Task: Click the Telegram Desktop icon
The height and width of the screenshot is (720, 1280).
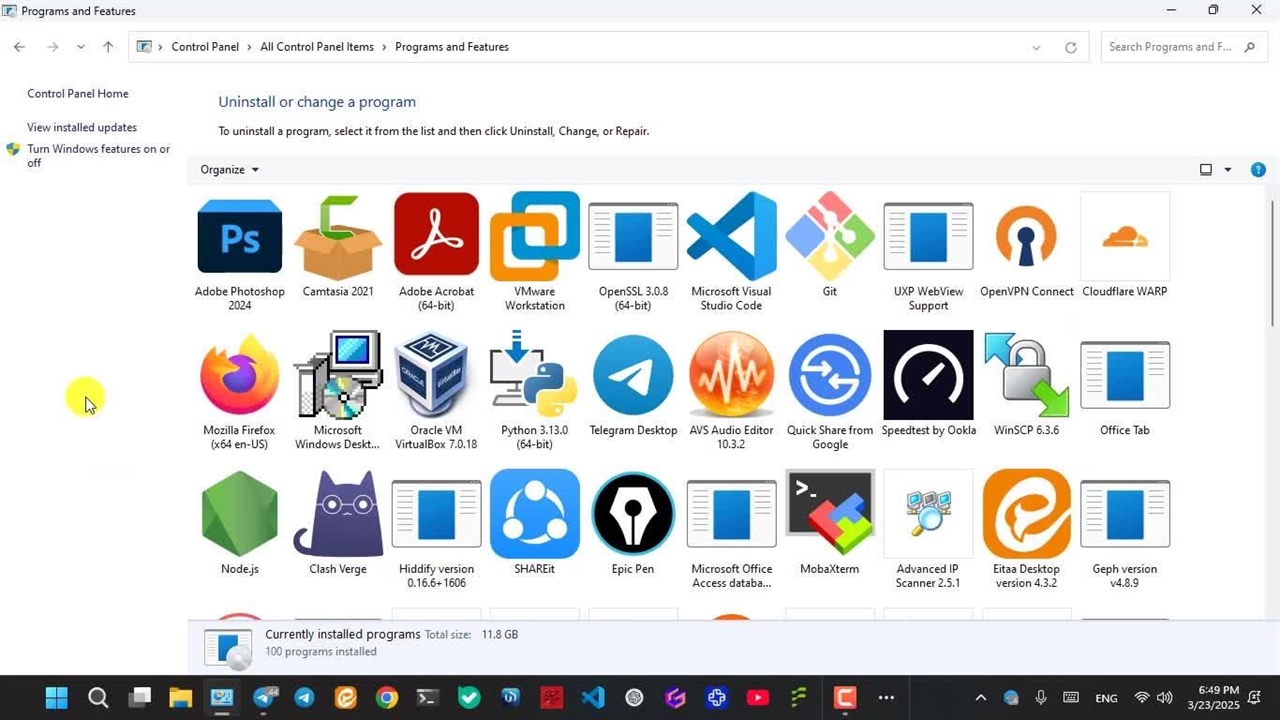Action: (633, 376)
